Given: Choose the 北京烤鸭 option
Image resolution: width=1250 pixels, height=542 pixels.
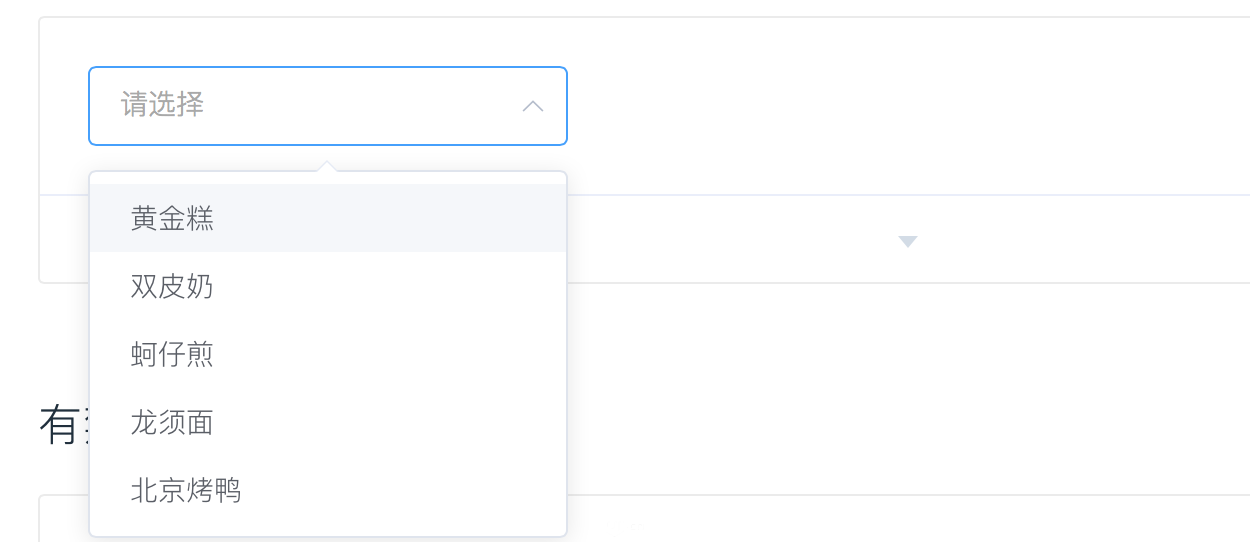Looking at the screenshot, I should point(186,490).
